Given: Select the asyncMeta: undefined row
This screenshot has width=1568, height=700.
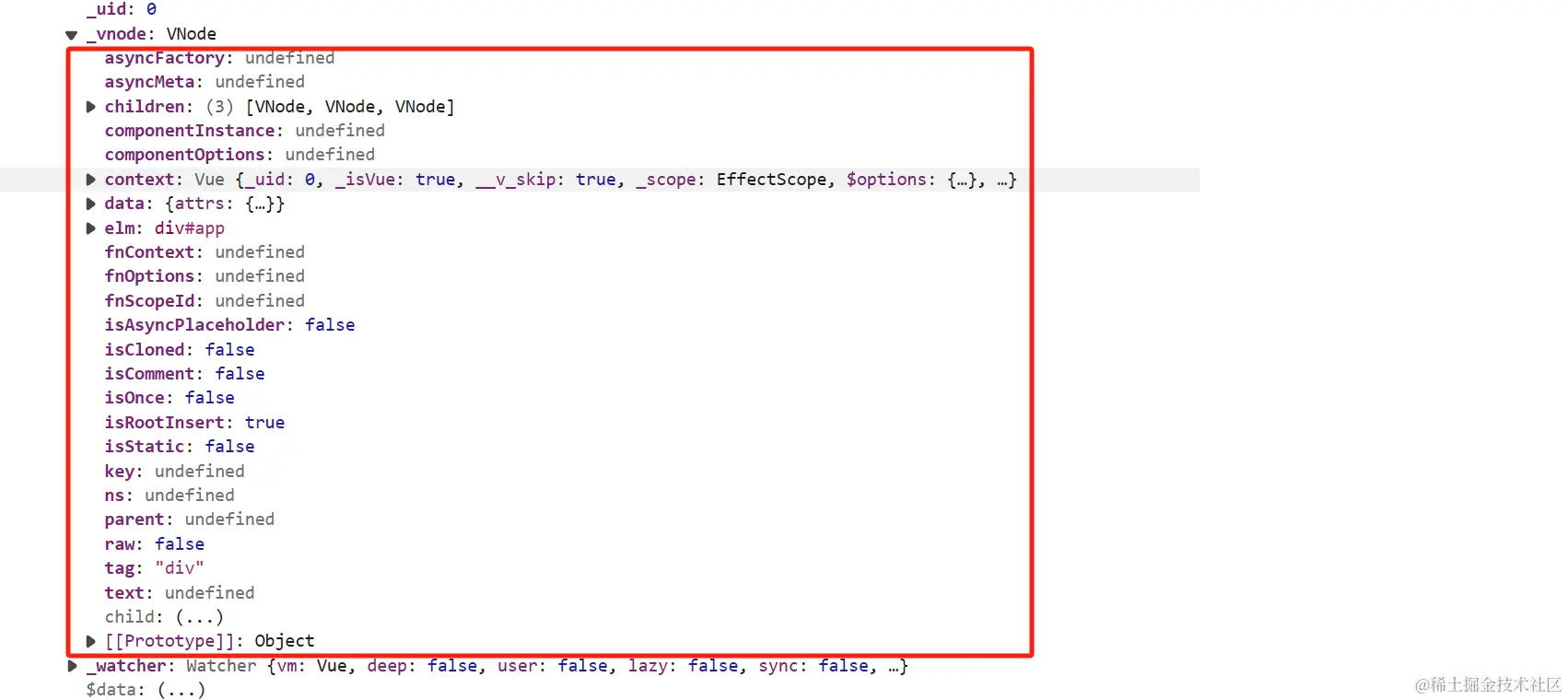Looking at the screenshot, I should tap(205, 82).
